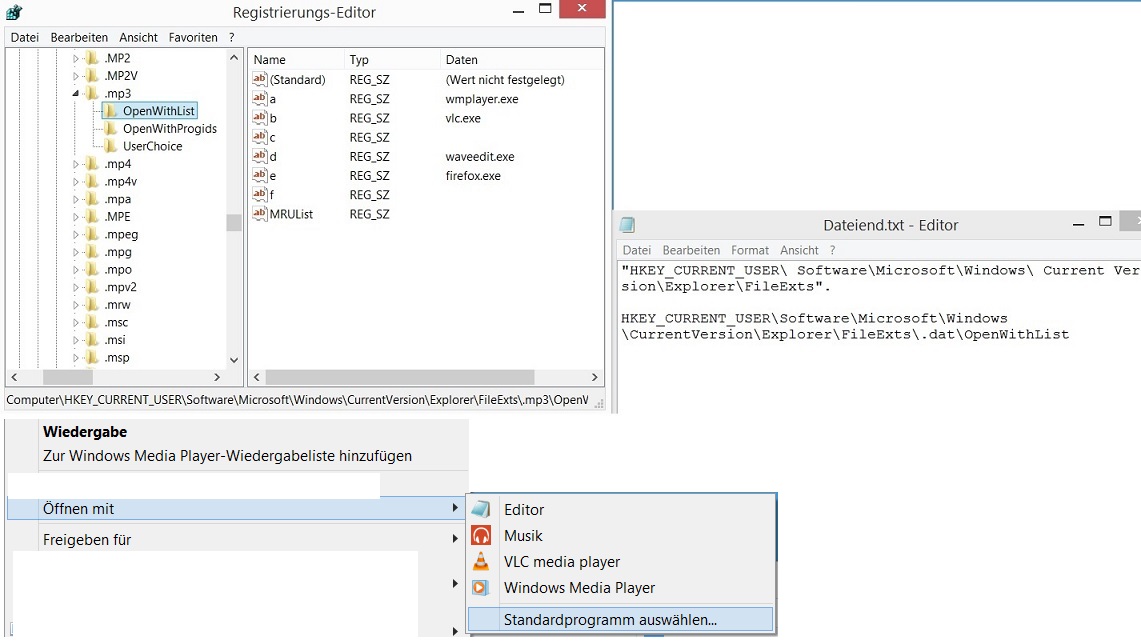Expand the .MPE tree node

pos(76,217)
